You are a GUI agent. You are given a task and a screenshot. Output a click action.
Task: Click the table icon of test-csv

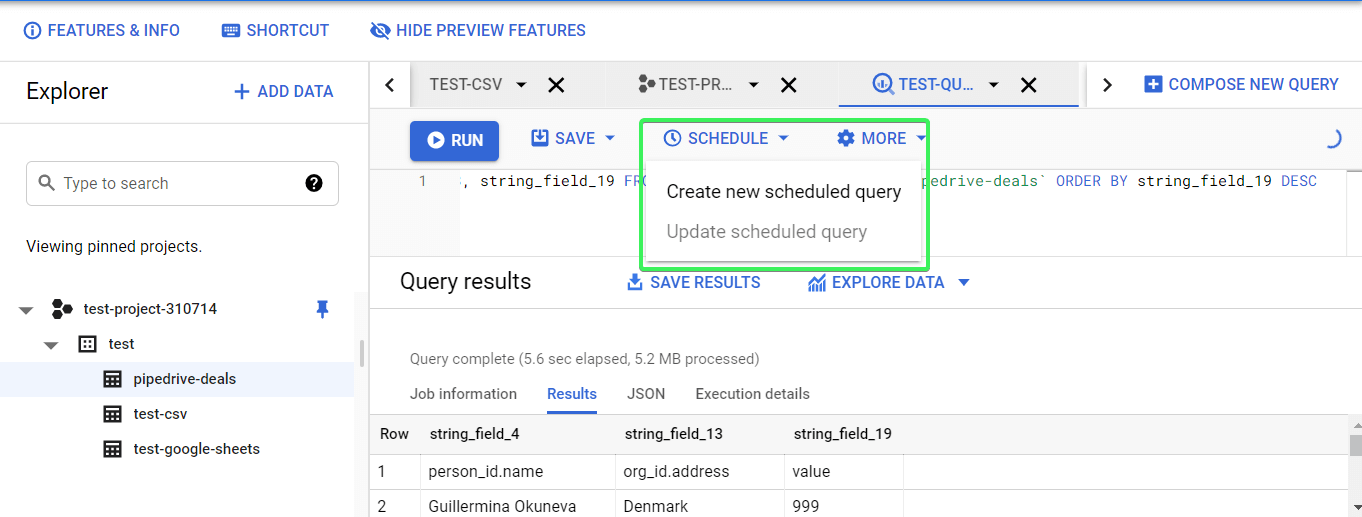(x=112, y=414)
